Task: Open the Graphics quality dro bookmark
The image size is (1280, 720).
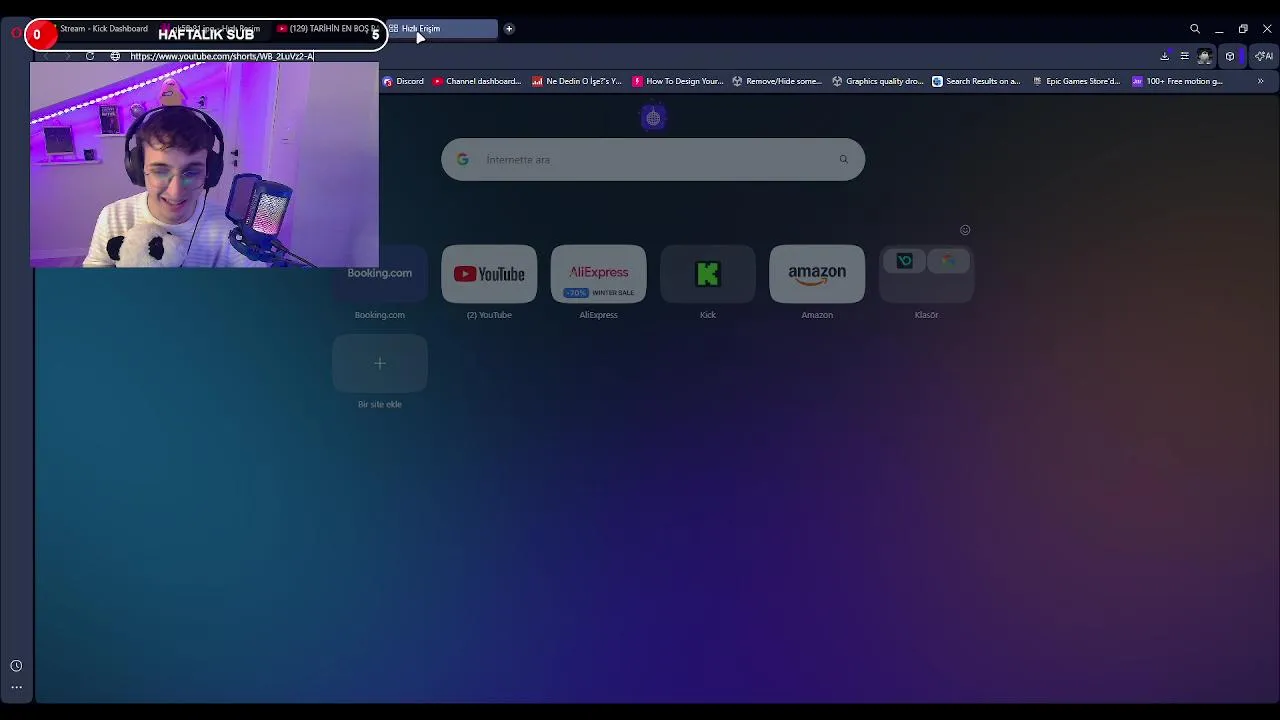Action: tap(878, 81)
